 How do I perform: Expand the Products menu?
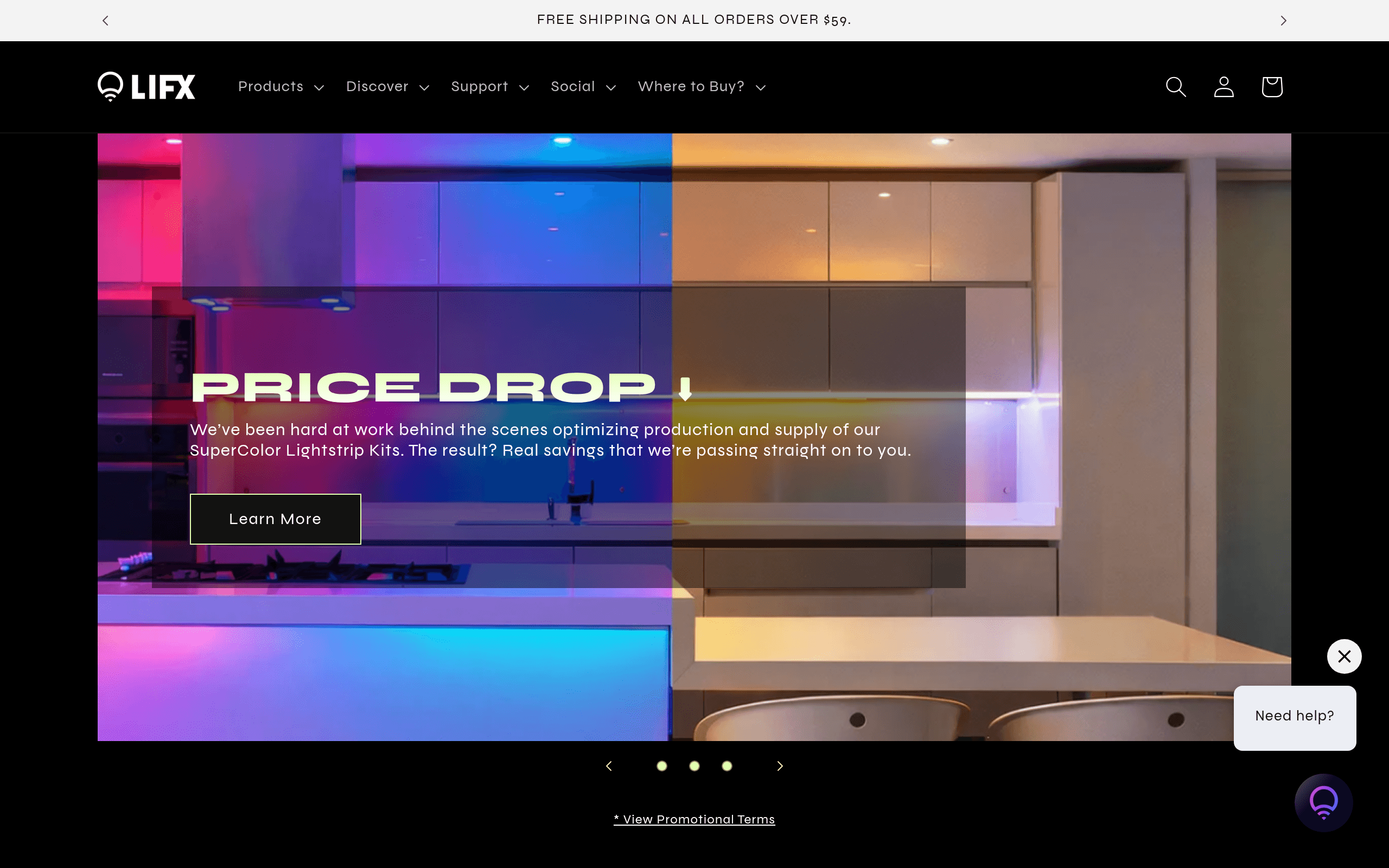click(x=281, y=87)
